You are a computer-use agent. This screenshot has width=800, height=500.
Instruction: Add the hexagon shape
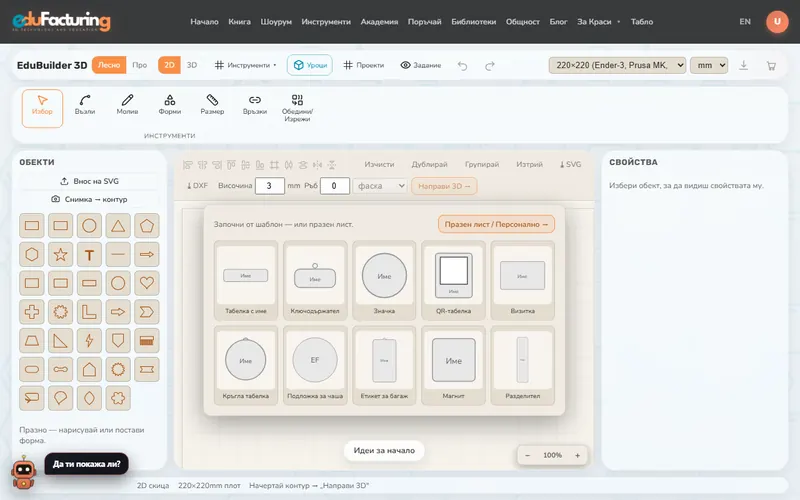pos(32,254)
